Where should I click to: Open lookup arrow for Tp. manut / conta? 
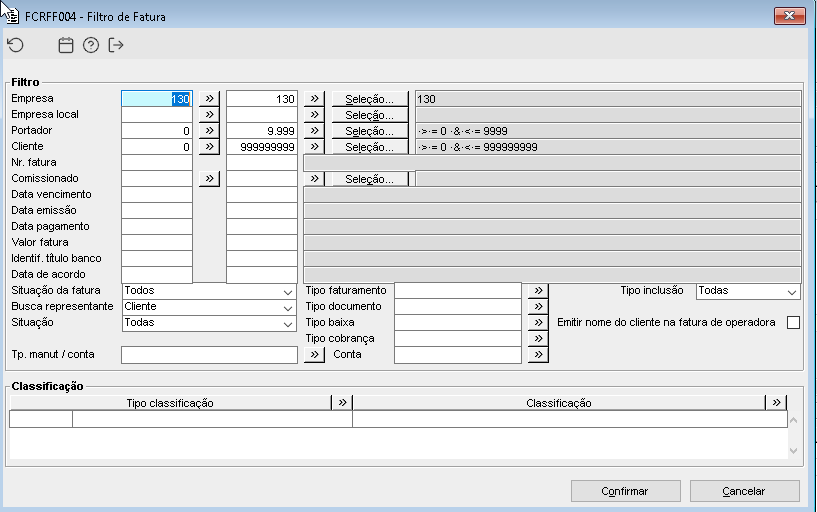click(x=314, y=355)
